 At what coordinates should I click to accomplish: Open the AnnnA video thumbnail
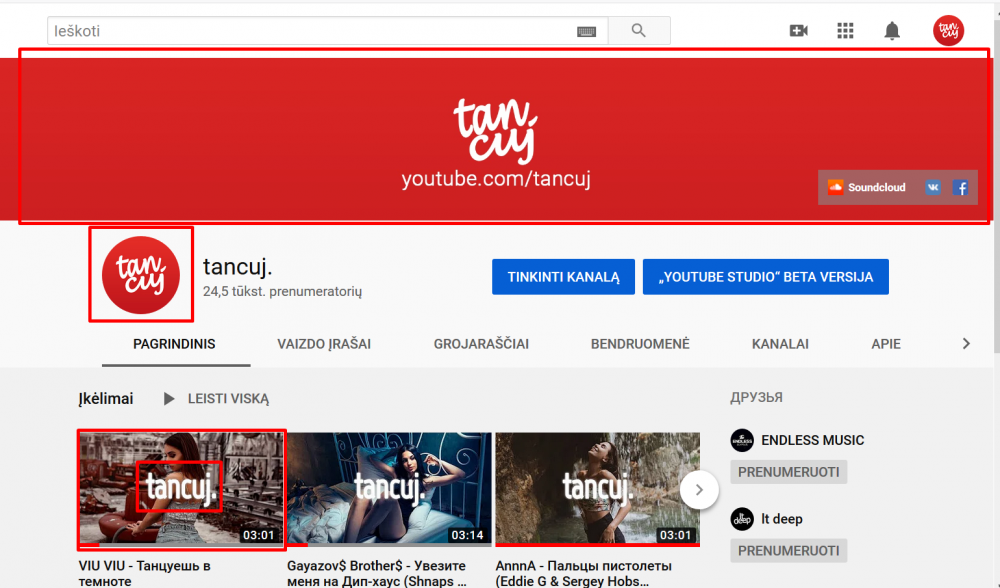coord(598,489)
